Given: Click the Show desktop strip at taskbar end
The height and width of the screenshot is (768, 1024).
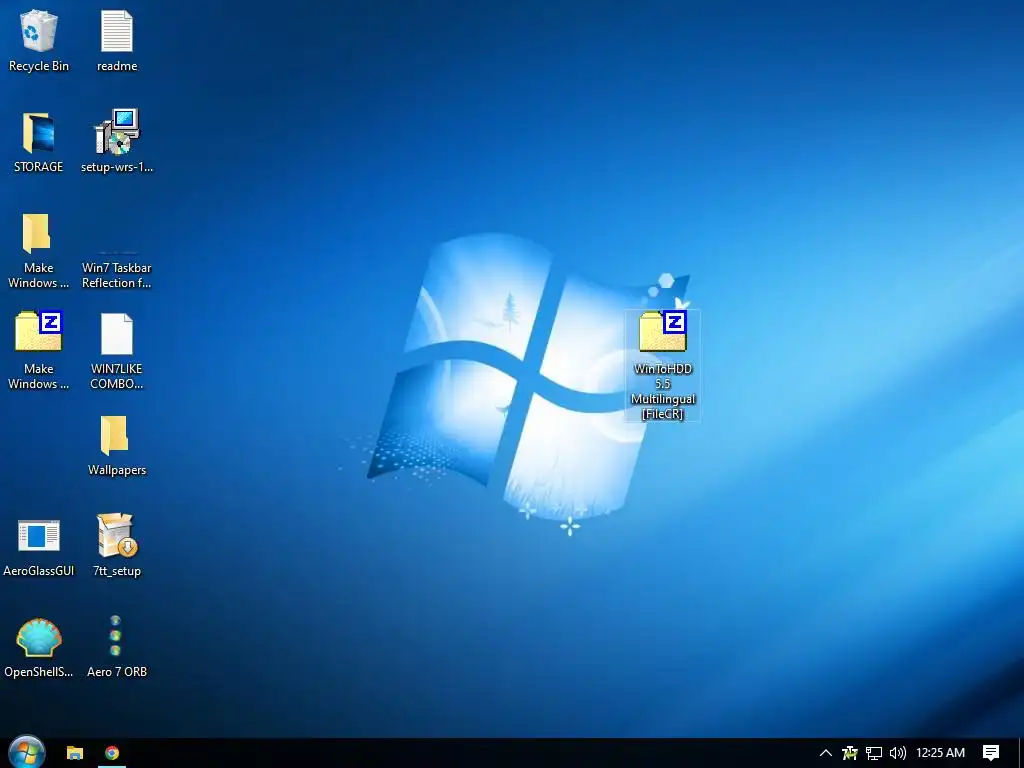Looking at the screenshot, I should 1021,753.
